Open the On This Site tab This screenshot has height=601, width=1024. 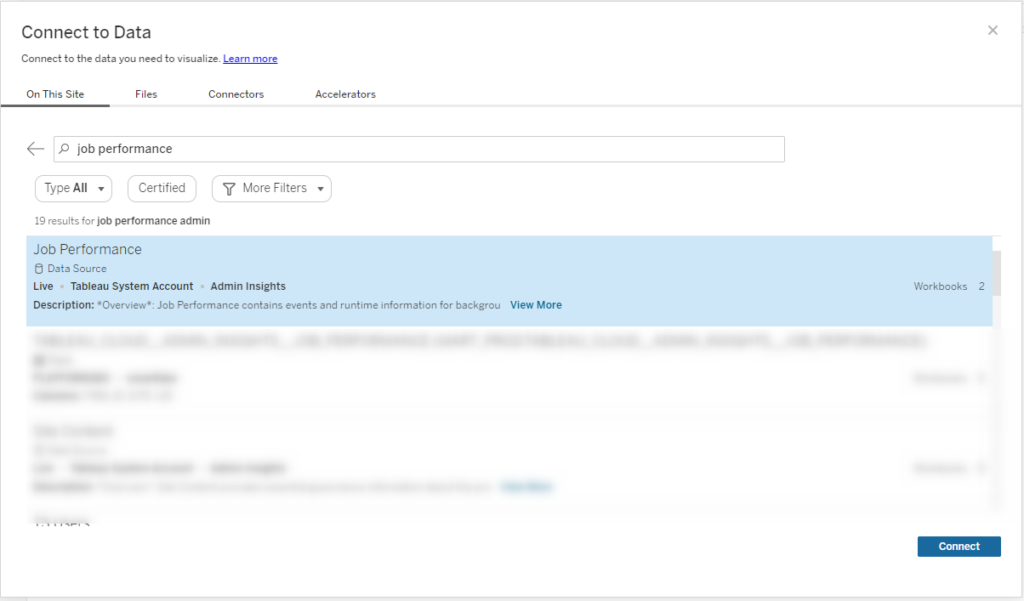[x=57, y=93]
